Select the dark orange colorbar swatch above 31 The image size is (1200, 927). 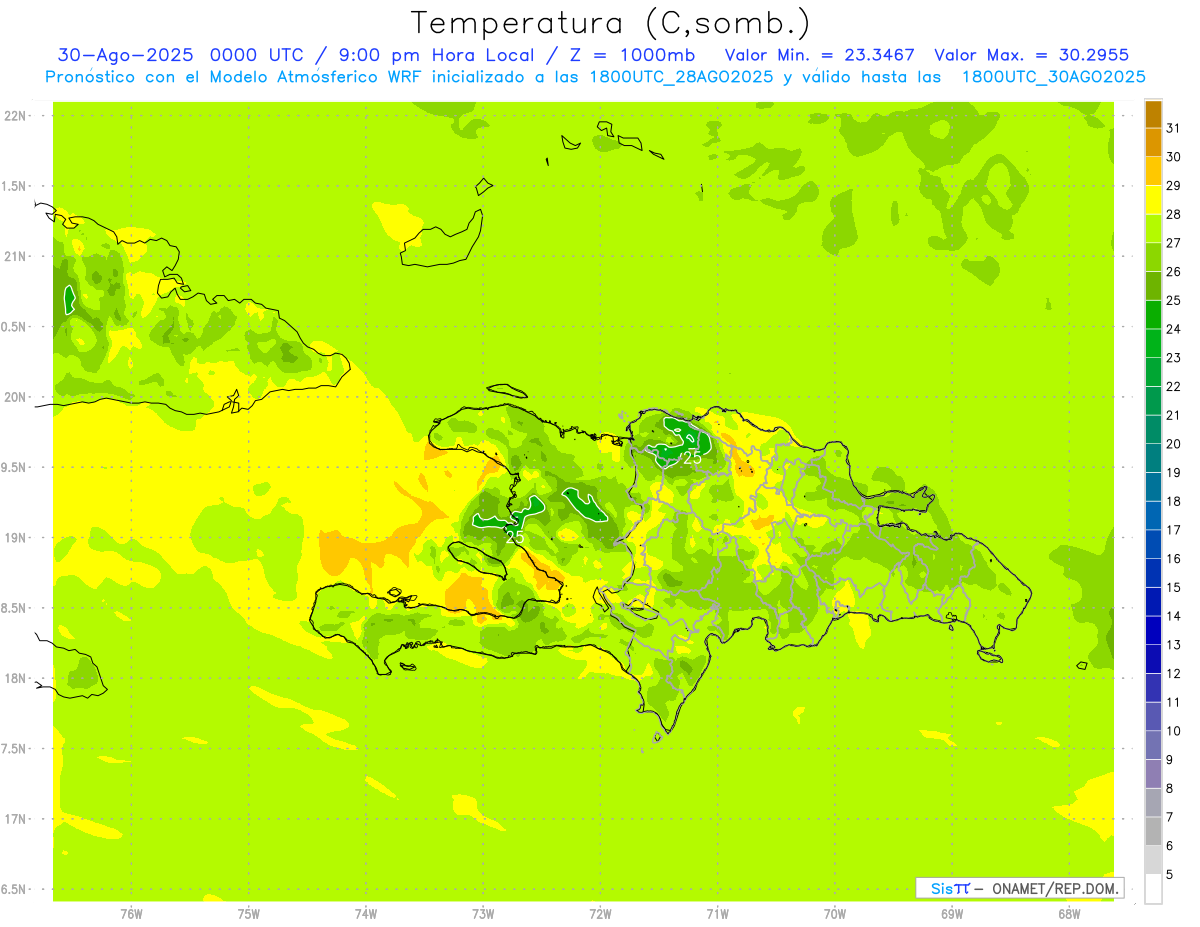(1153, 114)
